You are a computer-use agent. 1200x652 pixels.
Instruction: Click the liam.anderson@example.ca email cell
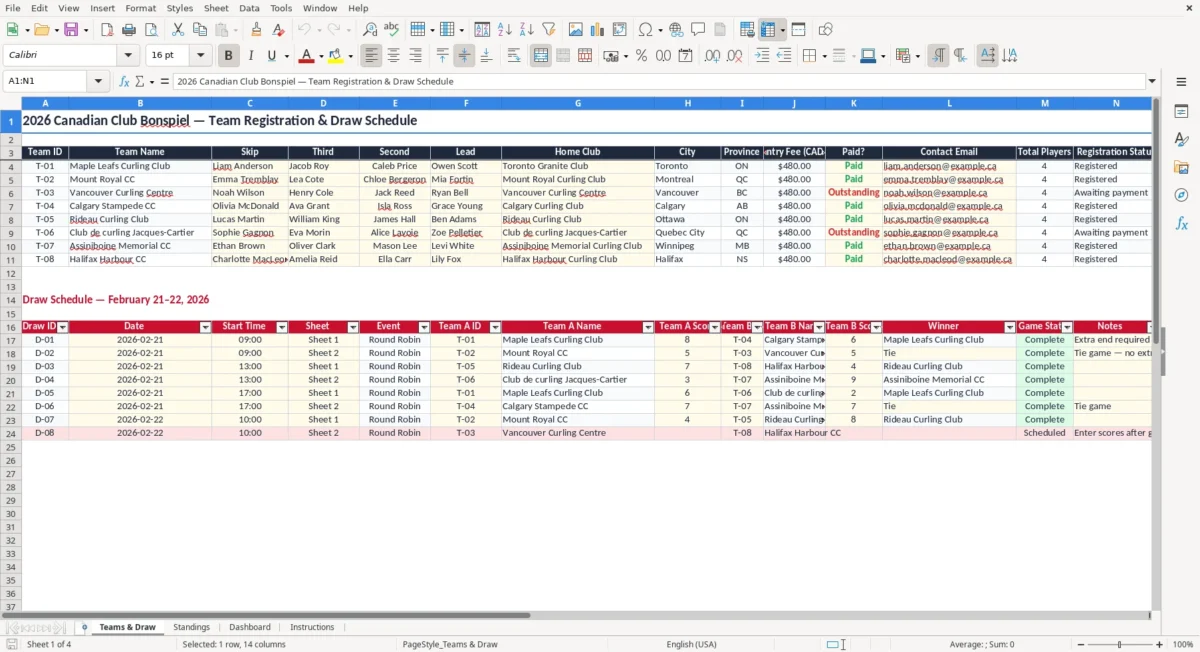coord(949,166)
